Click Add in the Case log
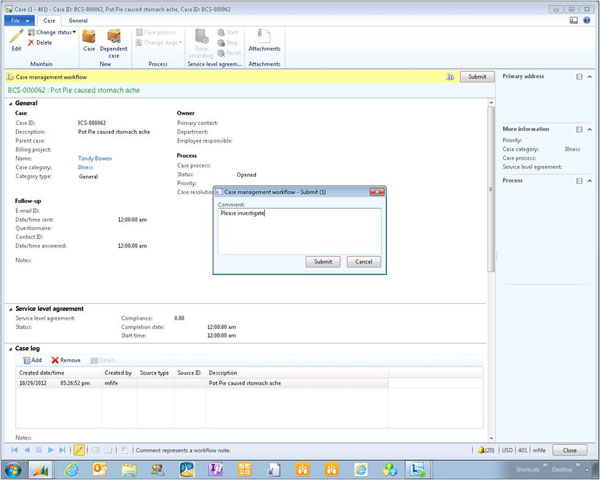The height and width of the screenshot is (480, 600). coord(30,360)
